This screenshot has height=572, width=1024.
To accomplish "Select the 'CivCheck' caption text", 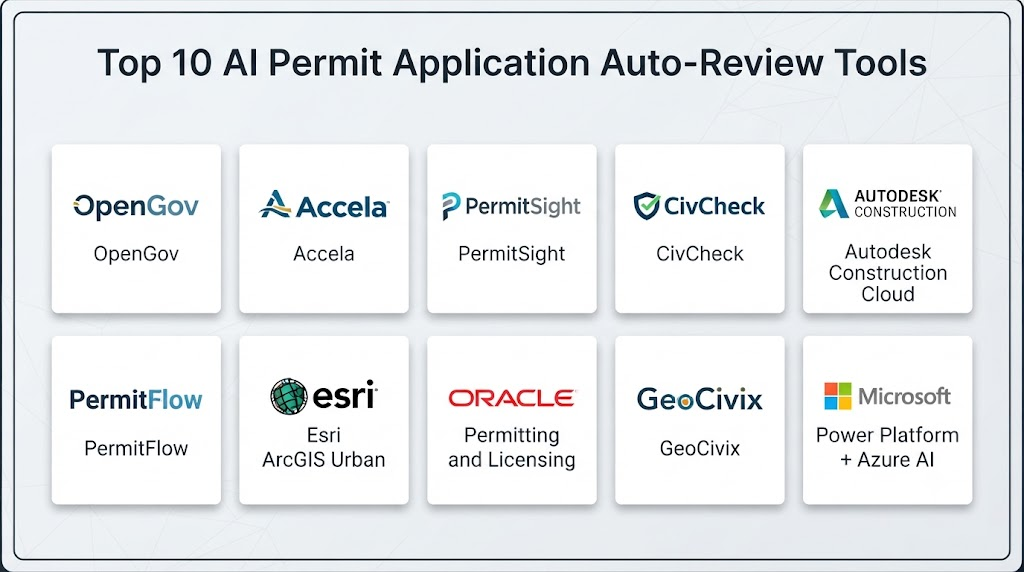I will pyautogui.click(x=699, y=253).
